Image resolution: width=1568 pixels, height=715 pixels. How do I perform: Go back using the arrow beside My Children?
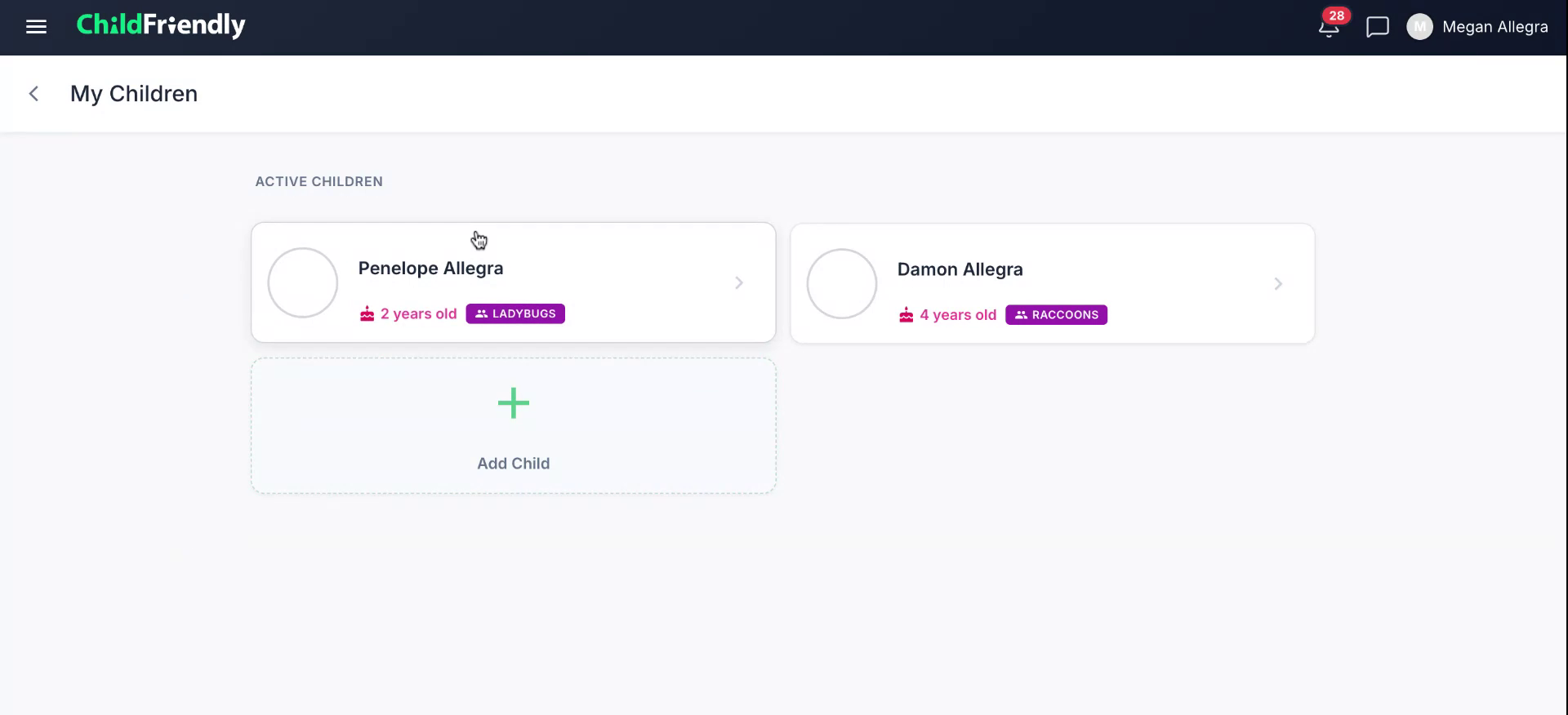[33, 94]
